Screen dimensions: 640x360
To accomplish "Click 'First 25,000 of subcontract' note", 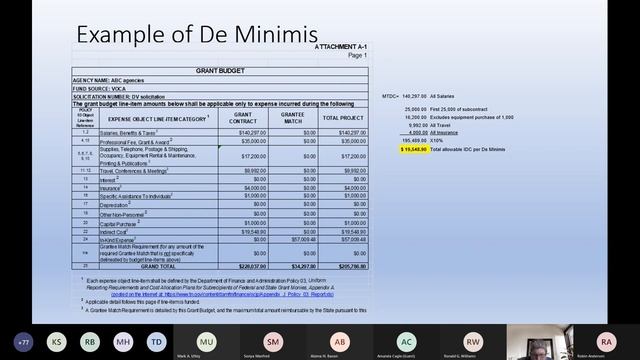I will coord(459,109).
